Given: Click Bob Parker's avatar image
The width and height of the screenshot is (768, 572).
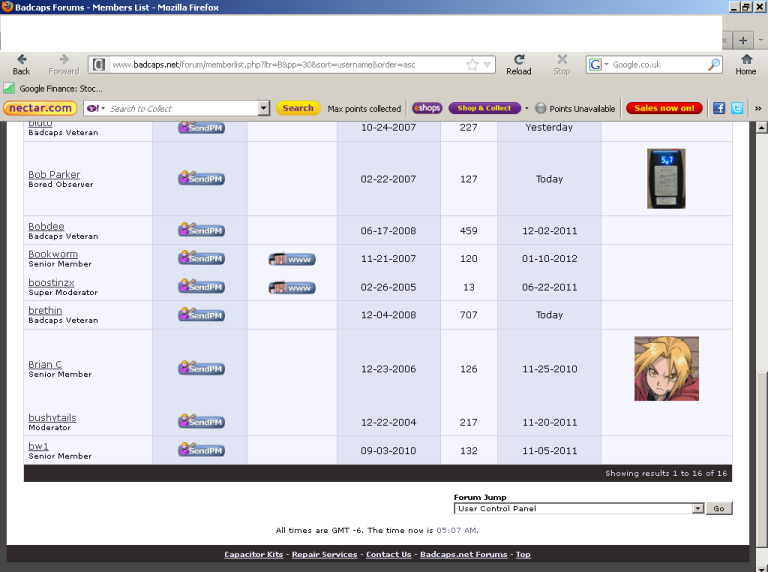Looking at the screenshot, I should [666, 179].
